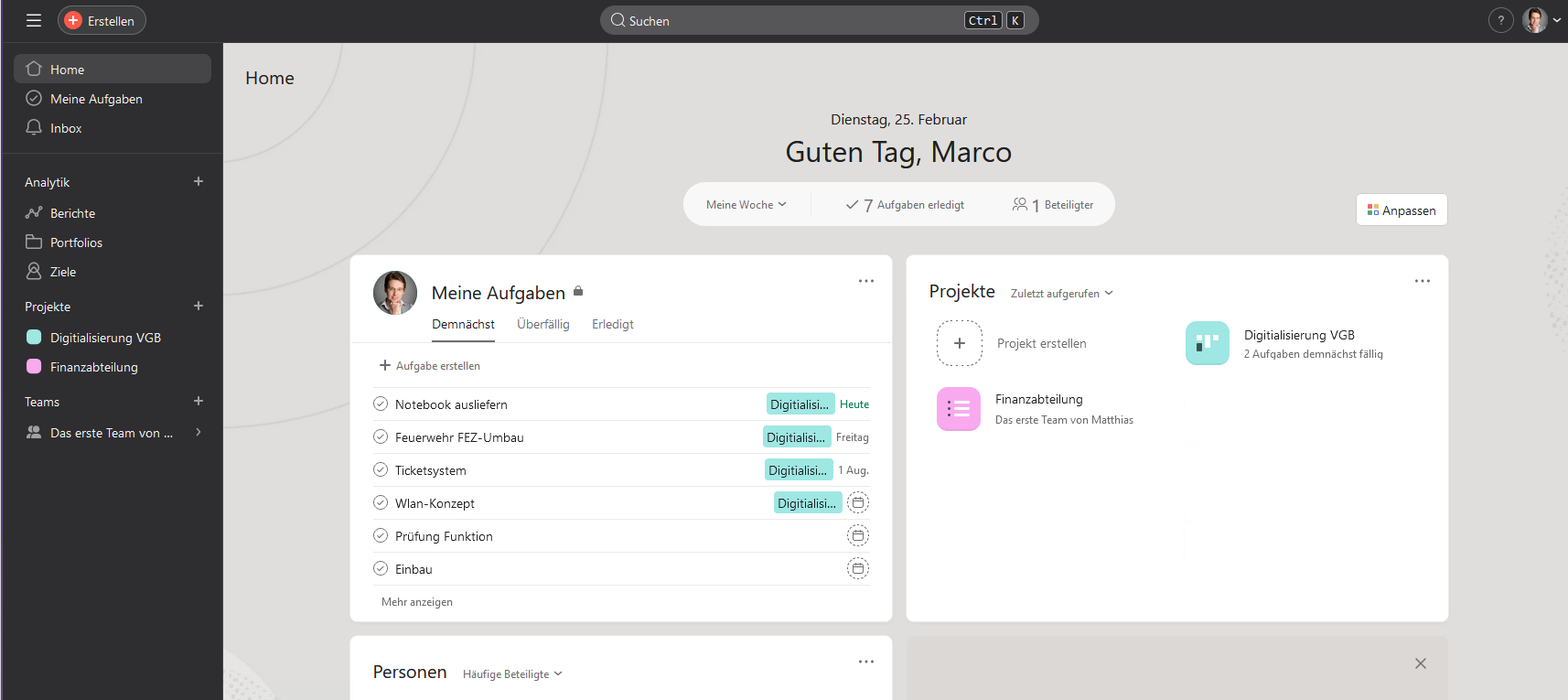
Task: Set due date for Wlan-Konzept calendar icon
Action: point(858,502)
